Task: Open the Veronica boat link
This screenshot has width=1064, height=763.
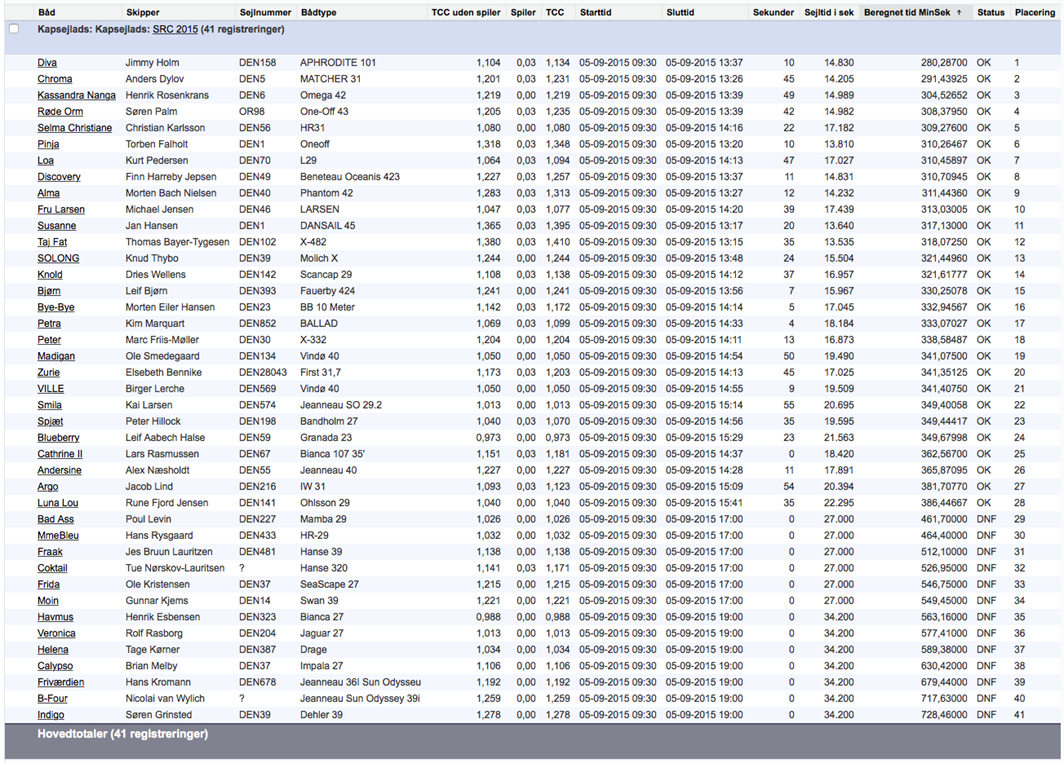Action: coord(56,633)
